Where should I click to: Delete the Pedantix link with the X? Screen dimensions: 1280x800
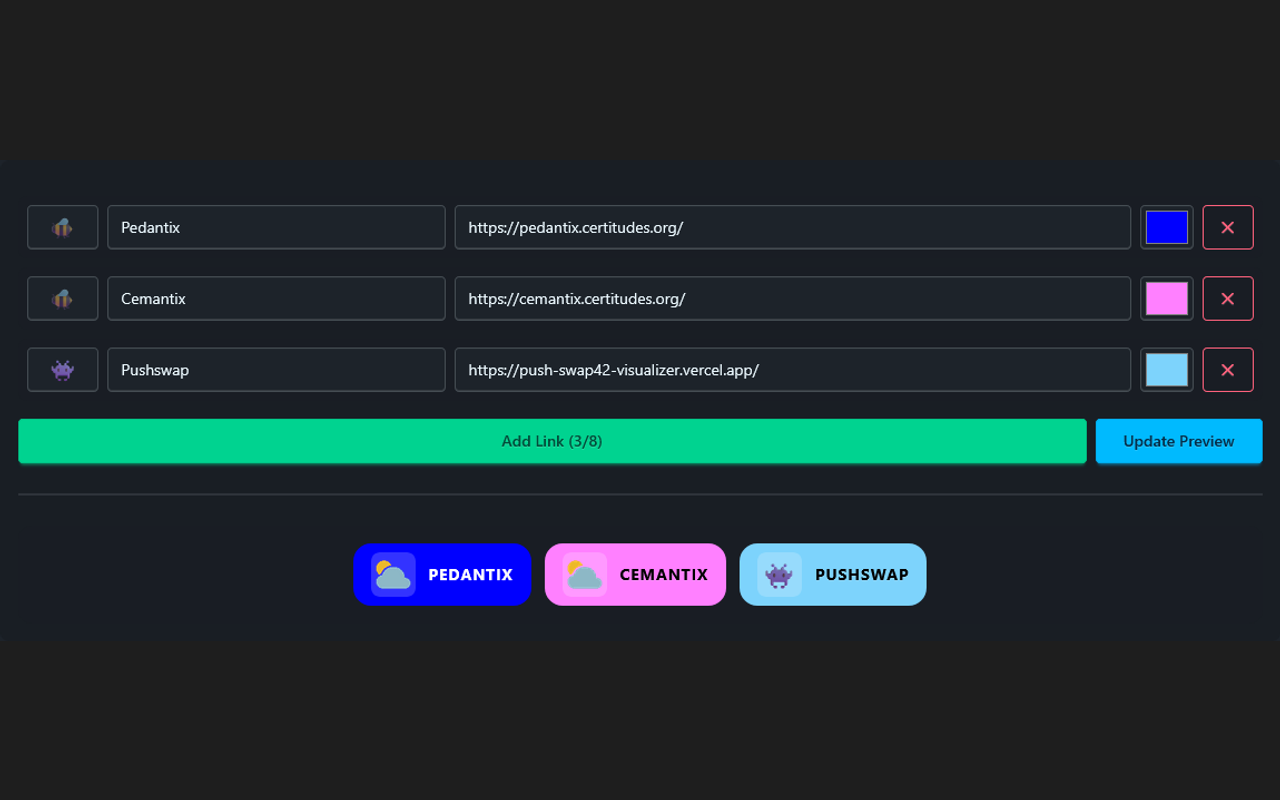click(x=1228, y=227)
